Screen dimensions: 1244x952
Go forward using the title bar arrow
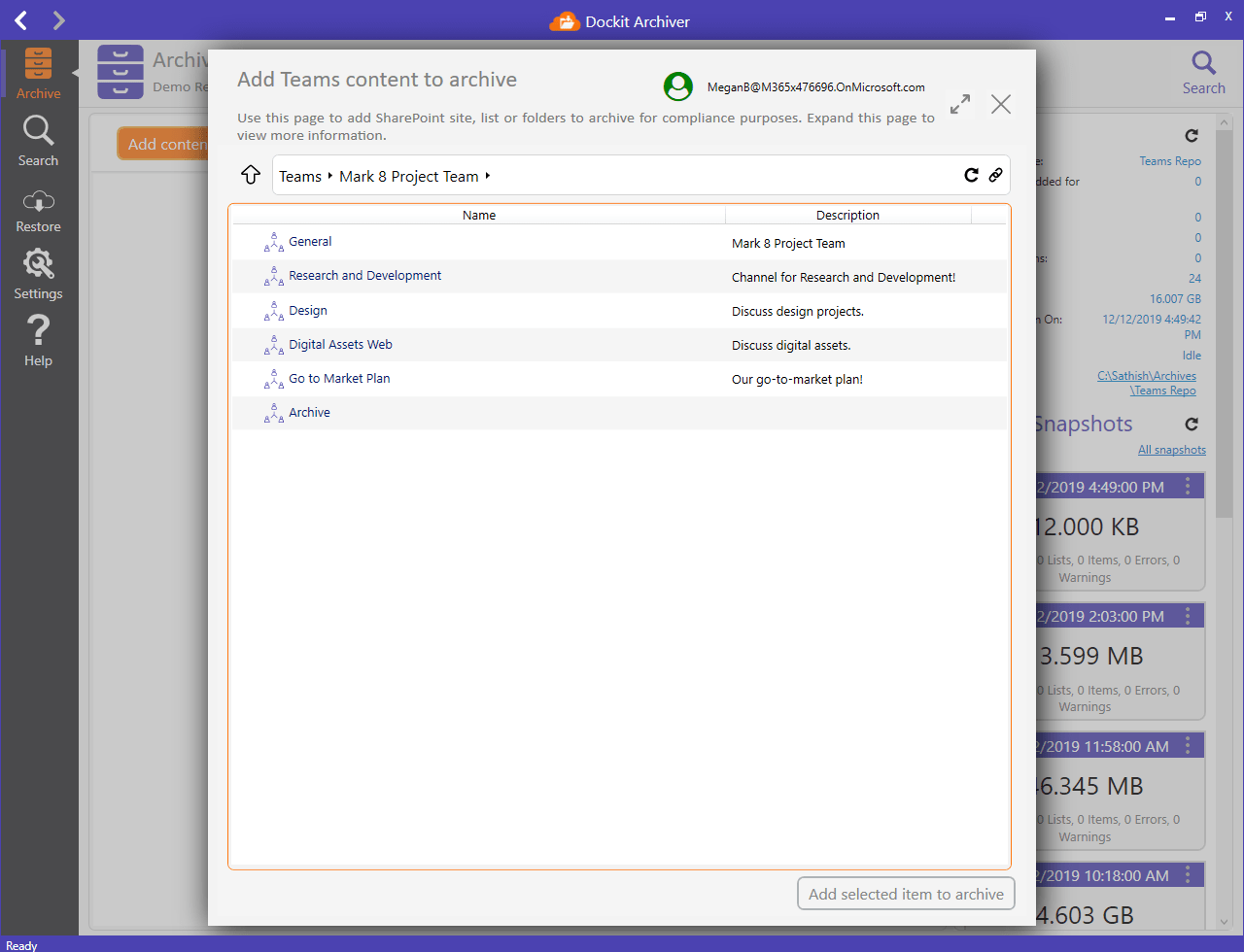click(x=58, y=20)
